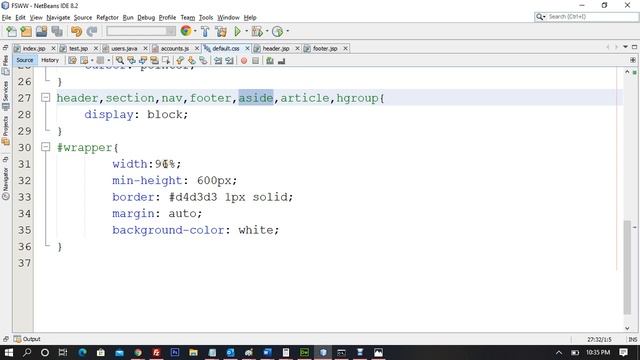Open the Refactor menu
Viewport: 640px width, 360px height.
click(107, 18)
